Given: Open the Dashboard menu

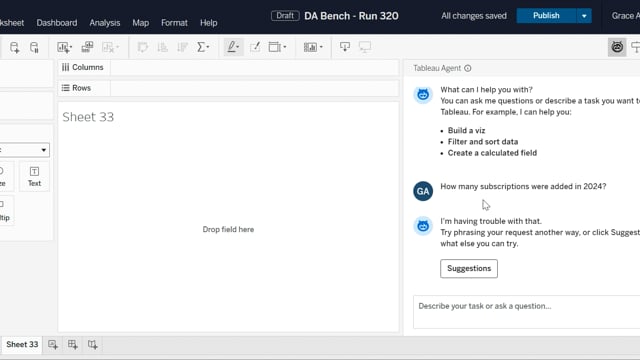Looking at the screenshot, I should click(x=57, y=23).
